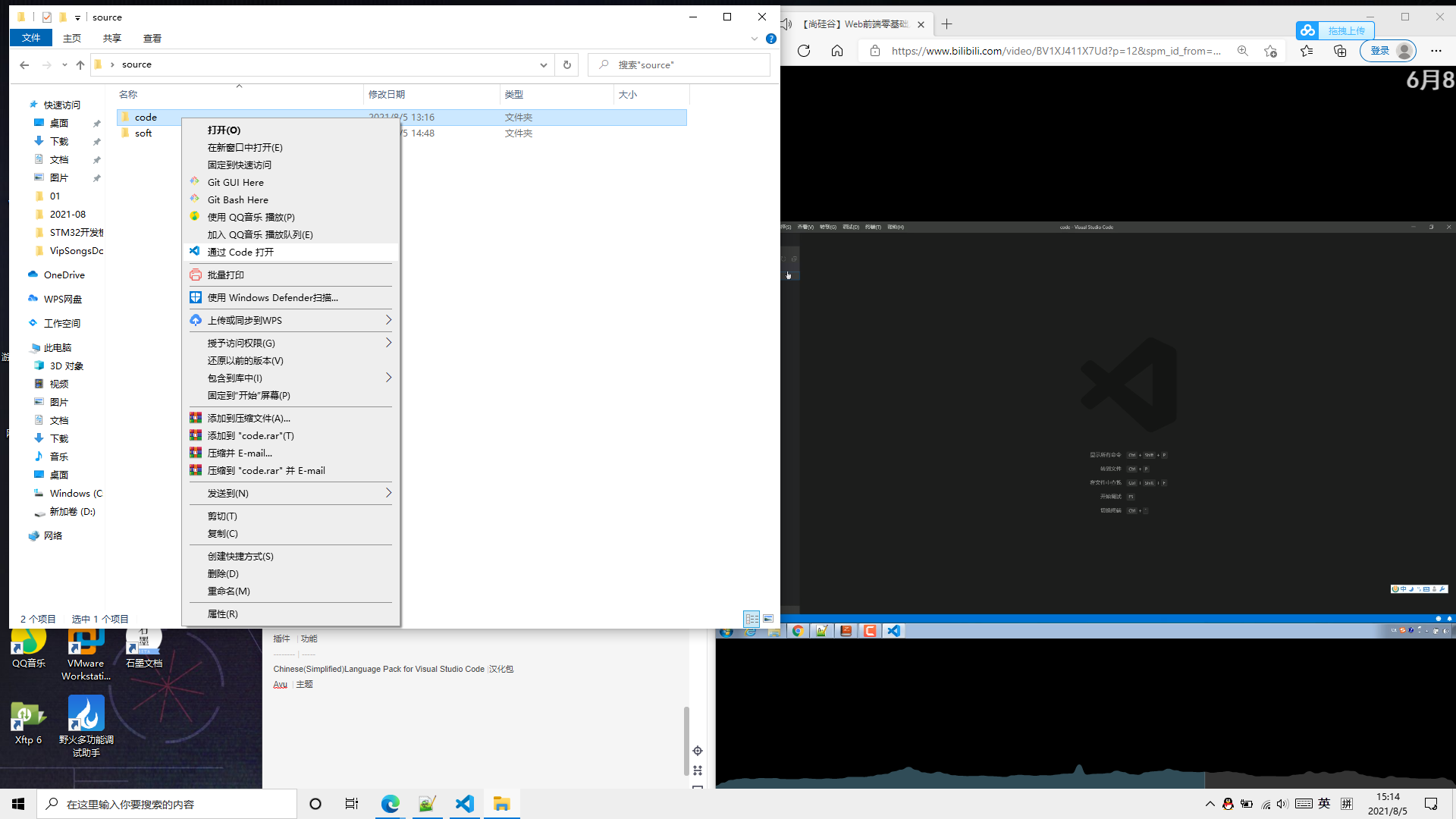Toggle the volume icon in system tray
This screenshot has height=819, width=1456.
pyautogui.click(x=1282, y=804)
